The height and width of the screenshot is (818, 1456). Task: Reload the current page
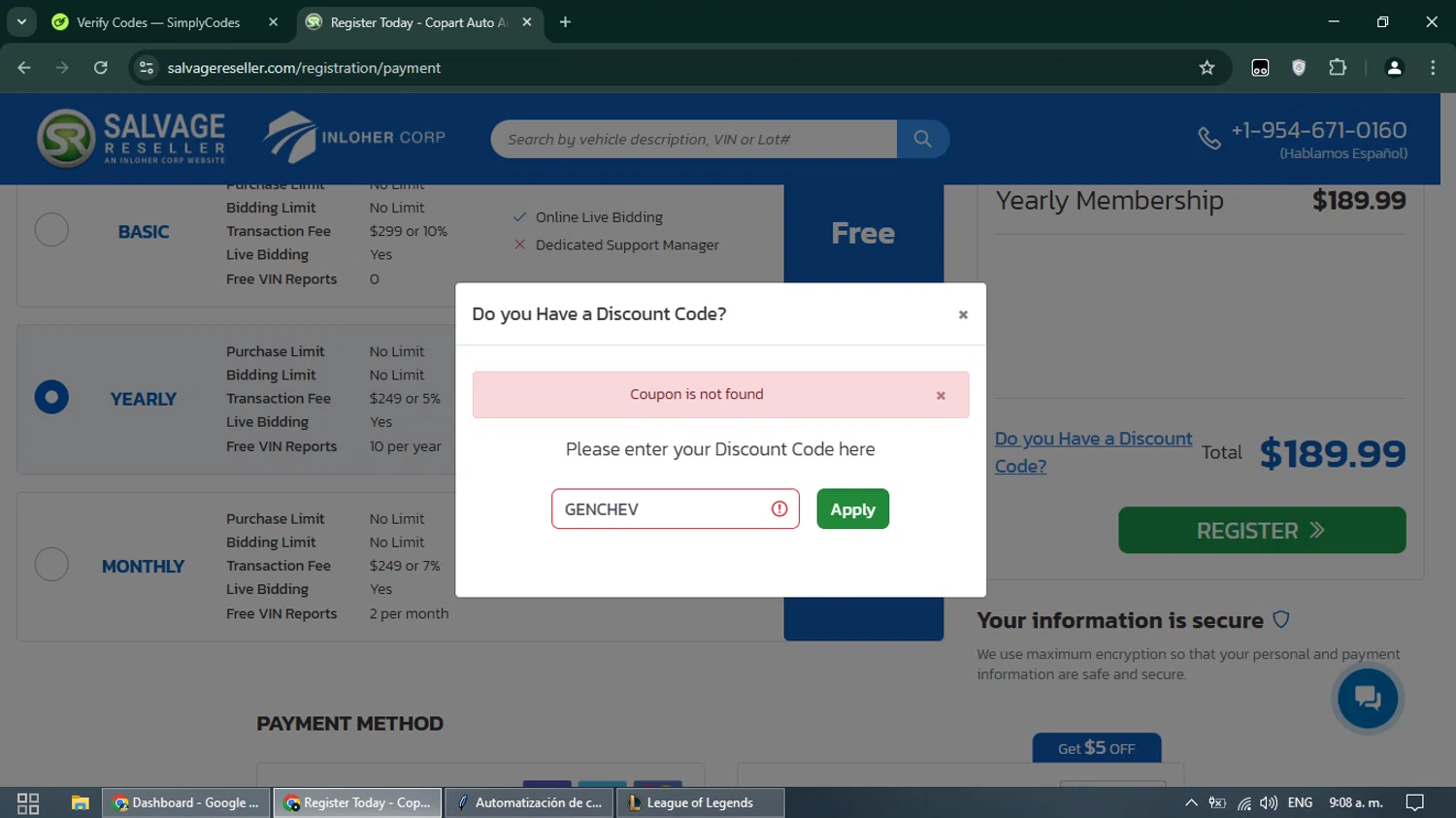pyautogui.click(x=101, y=67)
